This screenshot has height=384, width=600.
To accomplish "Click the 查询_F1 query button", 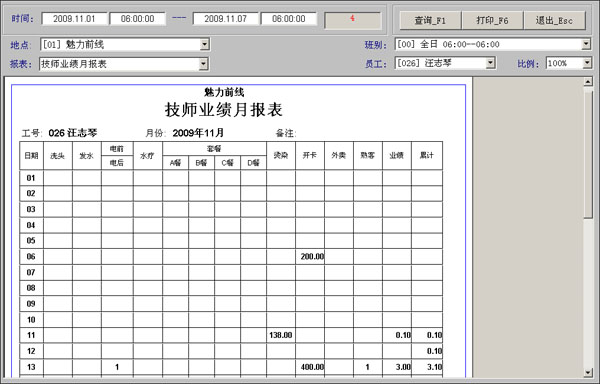I will point(430,20).
